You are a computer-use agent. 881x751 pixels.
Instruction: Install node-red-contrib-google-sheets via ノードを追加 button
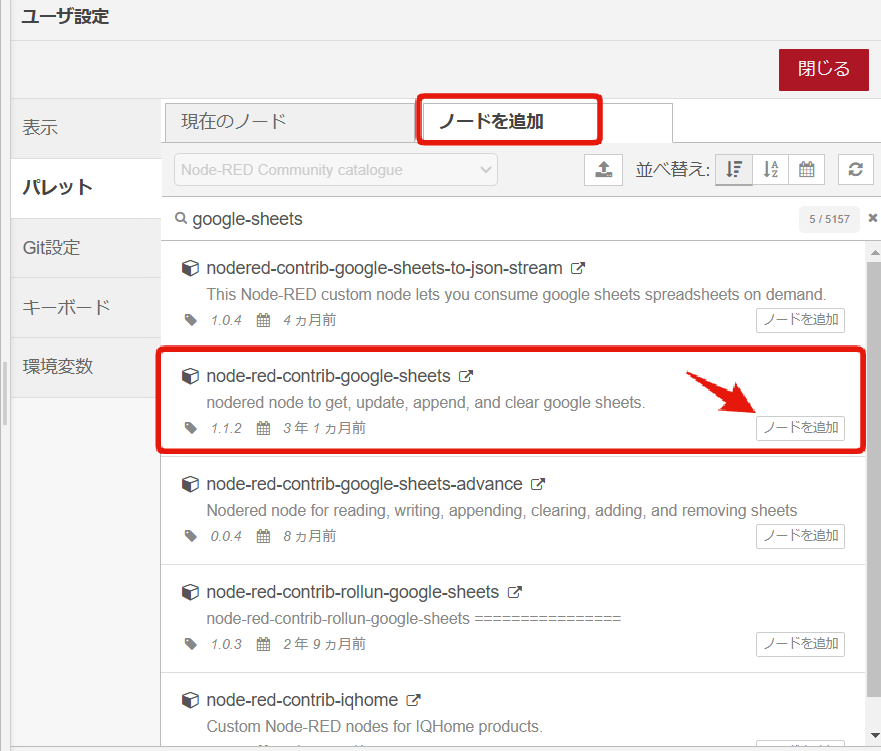800,427
